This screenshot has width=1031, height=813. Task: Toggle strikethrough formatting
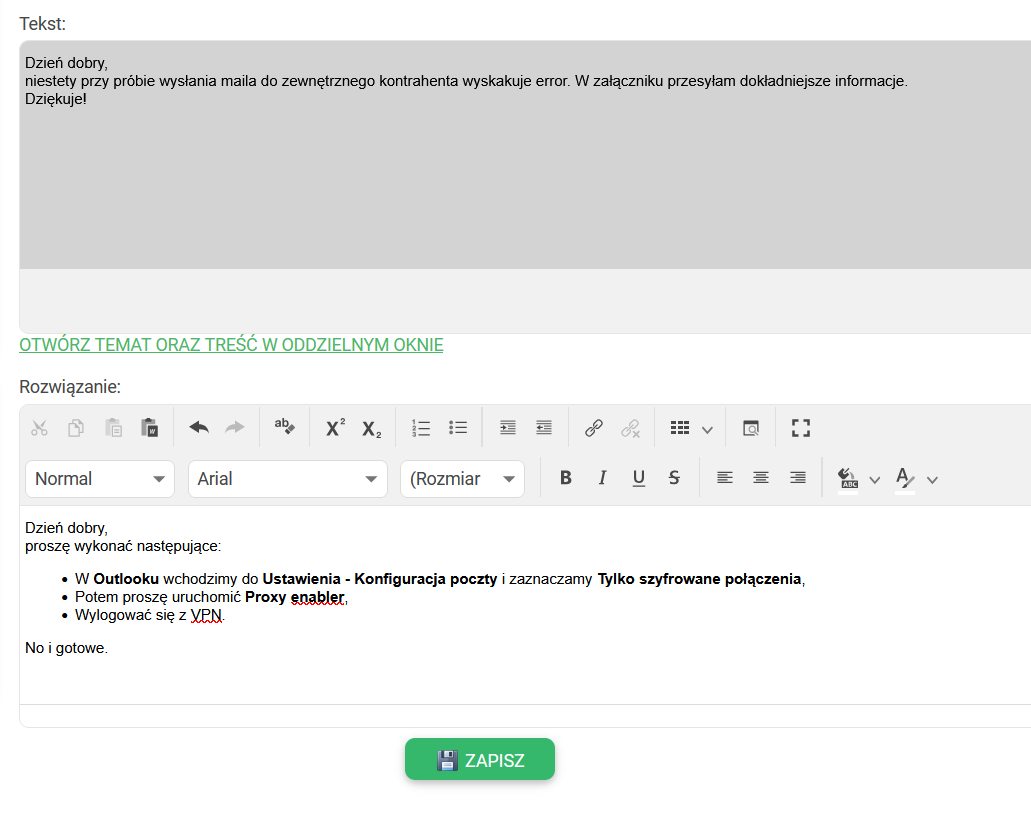pyautogui.click(x=674, y=478)
